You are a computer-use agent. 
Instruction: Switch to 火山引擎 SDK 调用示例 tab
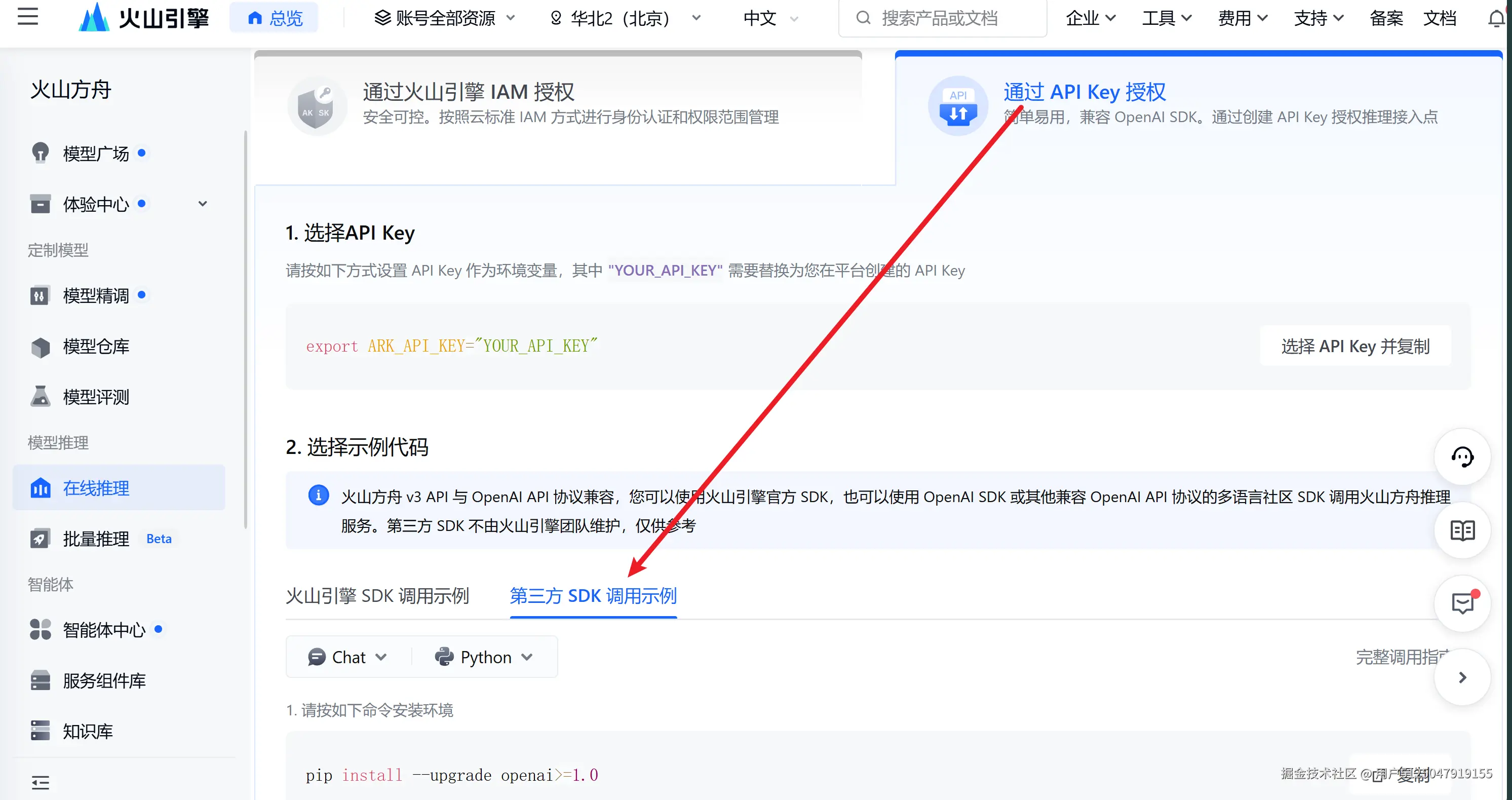(x=377, y=596)
